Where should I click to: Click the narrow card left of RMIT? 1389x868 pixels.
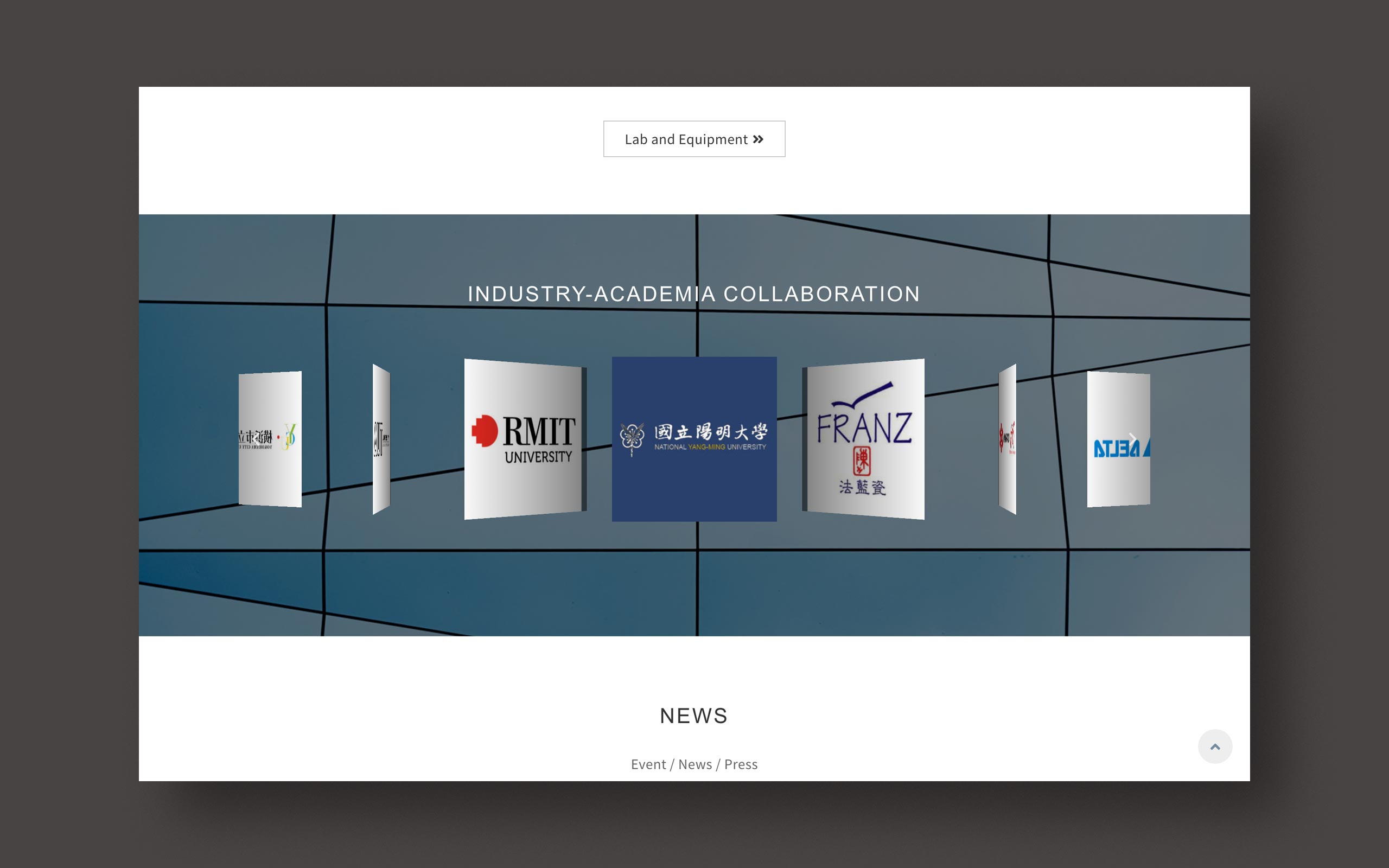pos(381,439)
